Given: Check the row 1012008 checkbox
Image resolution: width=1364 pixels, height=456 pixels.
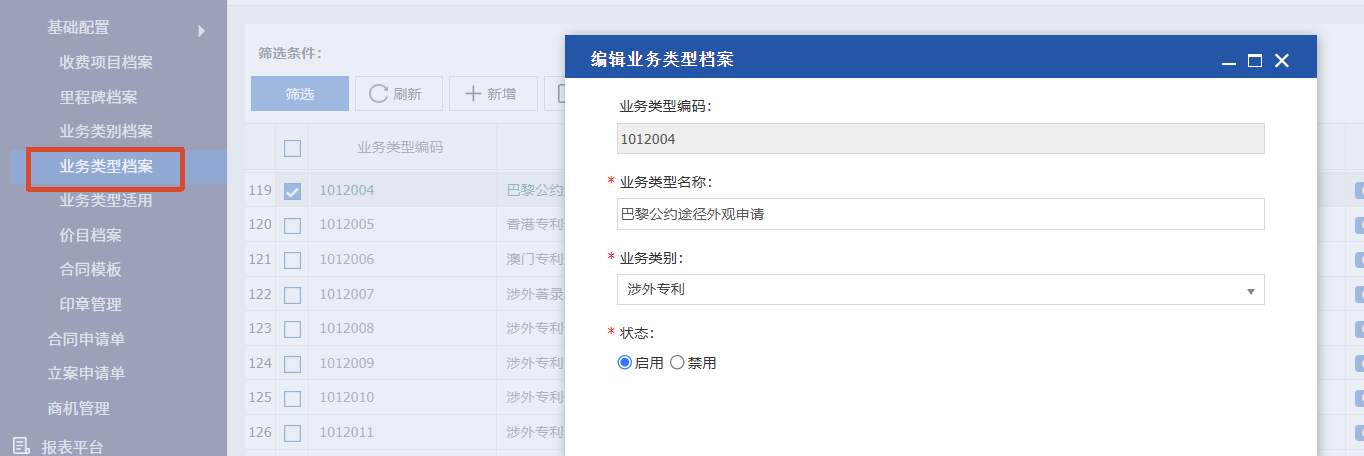Looking at the screenshot, I should tap(292, 329).
